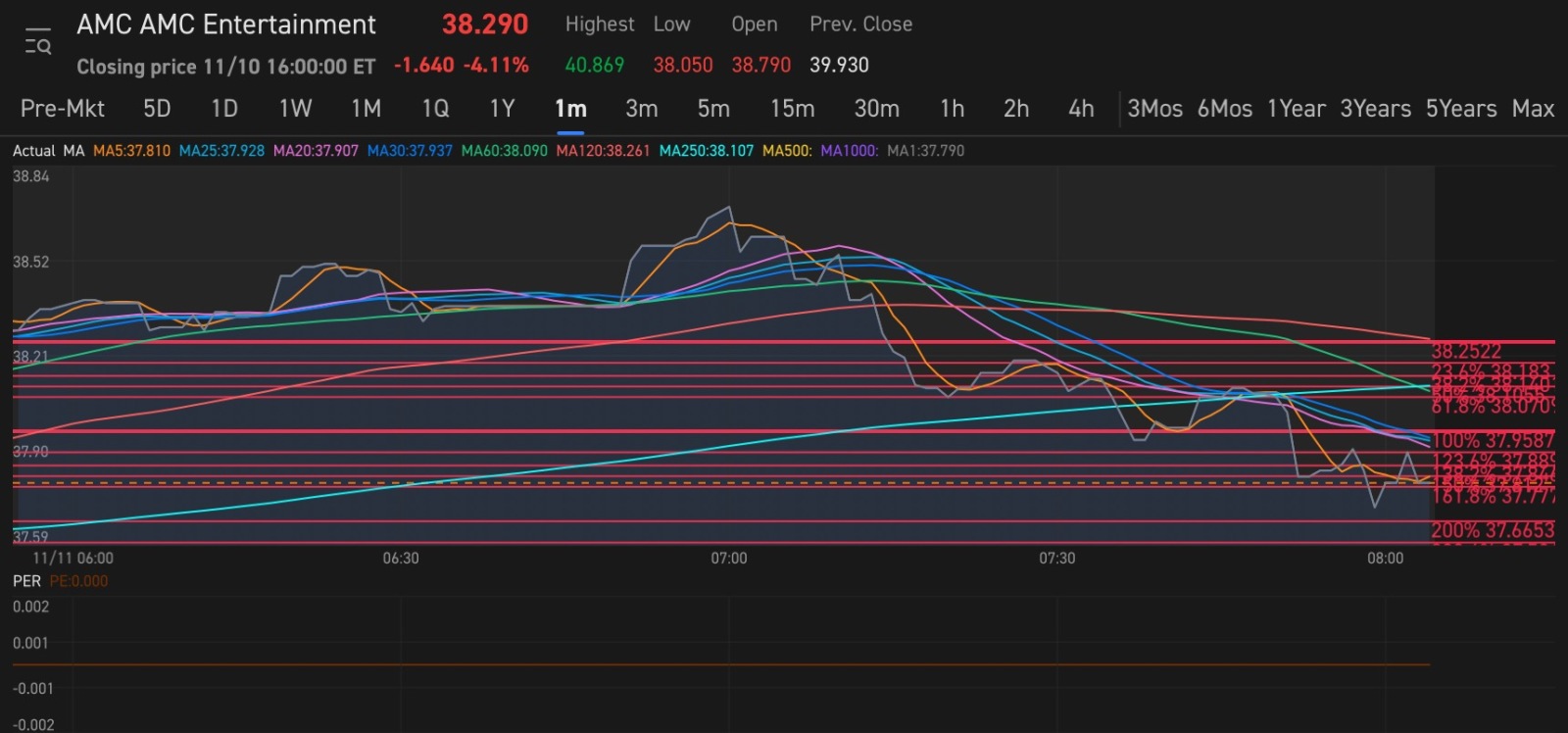The image size is (1568, 733).
Task: Click the Actual adjustment label
Action: [x=34, y=151]
